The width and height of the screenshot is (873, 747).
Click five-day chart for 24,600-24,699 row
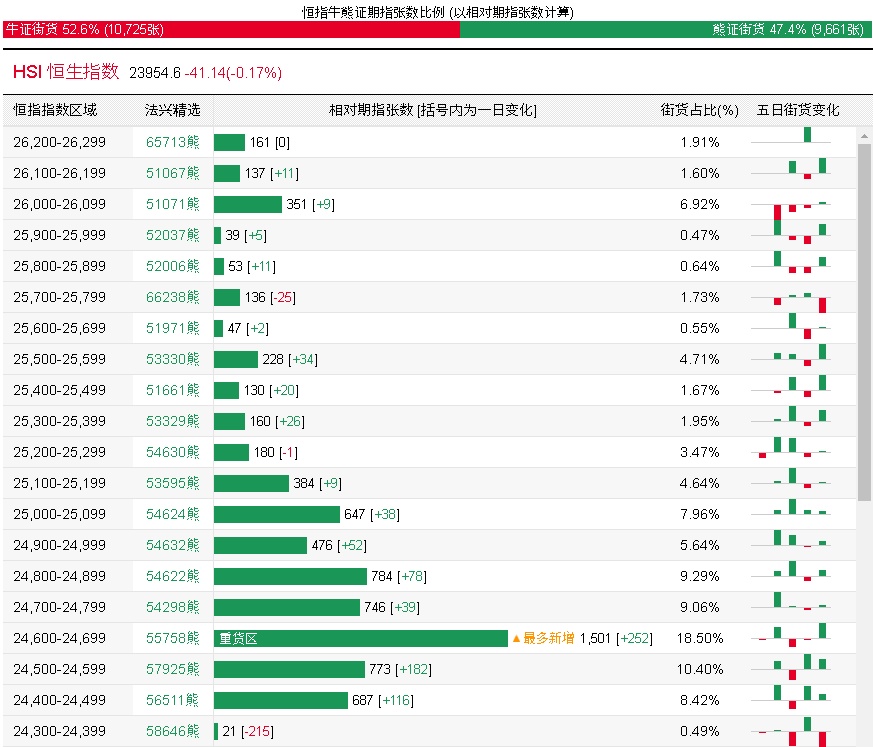791,636
